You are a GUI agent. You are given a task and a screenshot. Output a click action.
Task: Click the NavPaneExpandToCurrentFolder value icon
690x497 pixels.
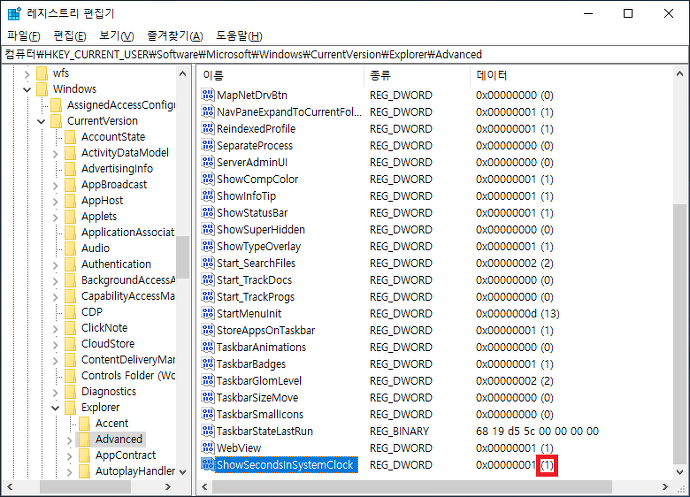208,111
